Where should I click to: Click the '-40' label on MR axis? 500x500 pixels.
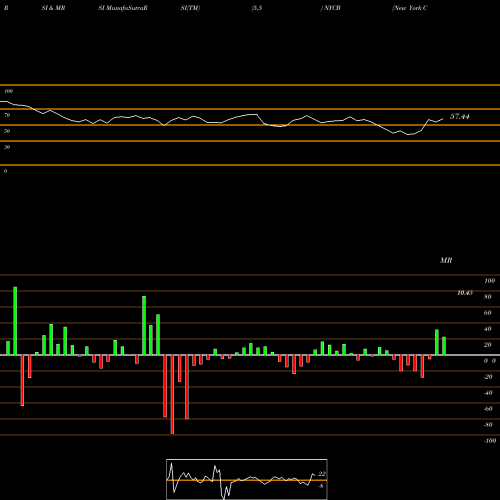tap(488, 393)
